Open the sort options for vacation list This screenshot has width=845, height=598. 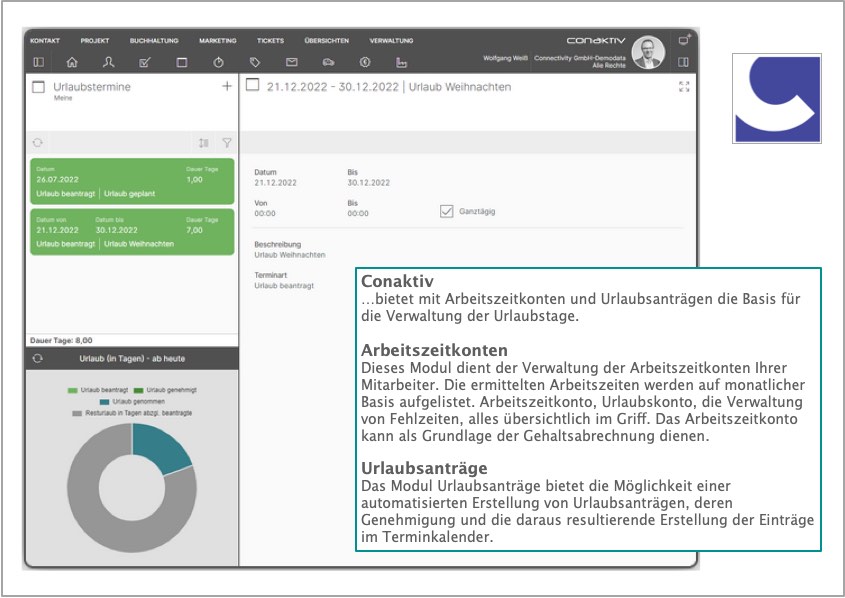tap(204, 143)
